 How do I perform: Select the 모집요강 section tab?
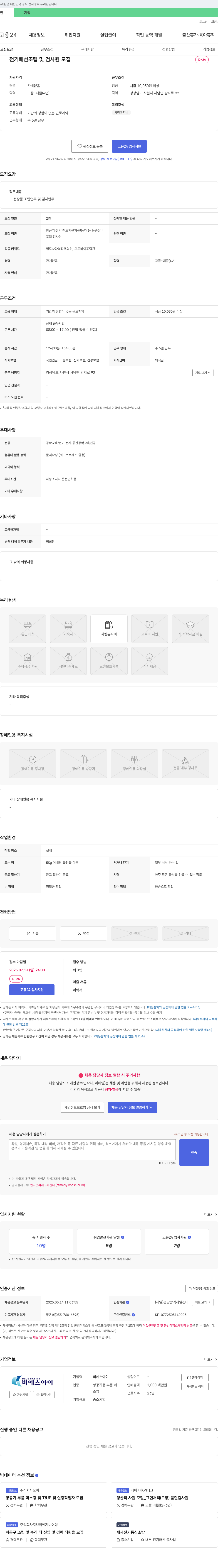(x=7, y=49)
